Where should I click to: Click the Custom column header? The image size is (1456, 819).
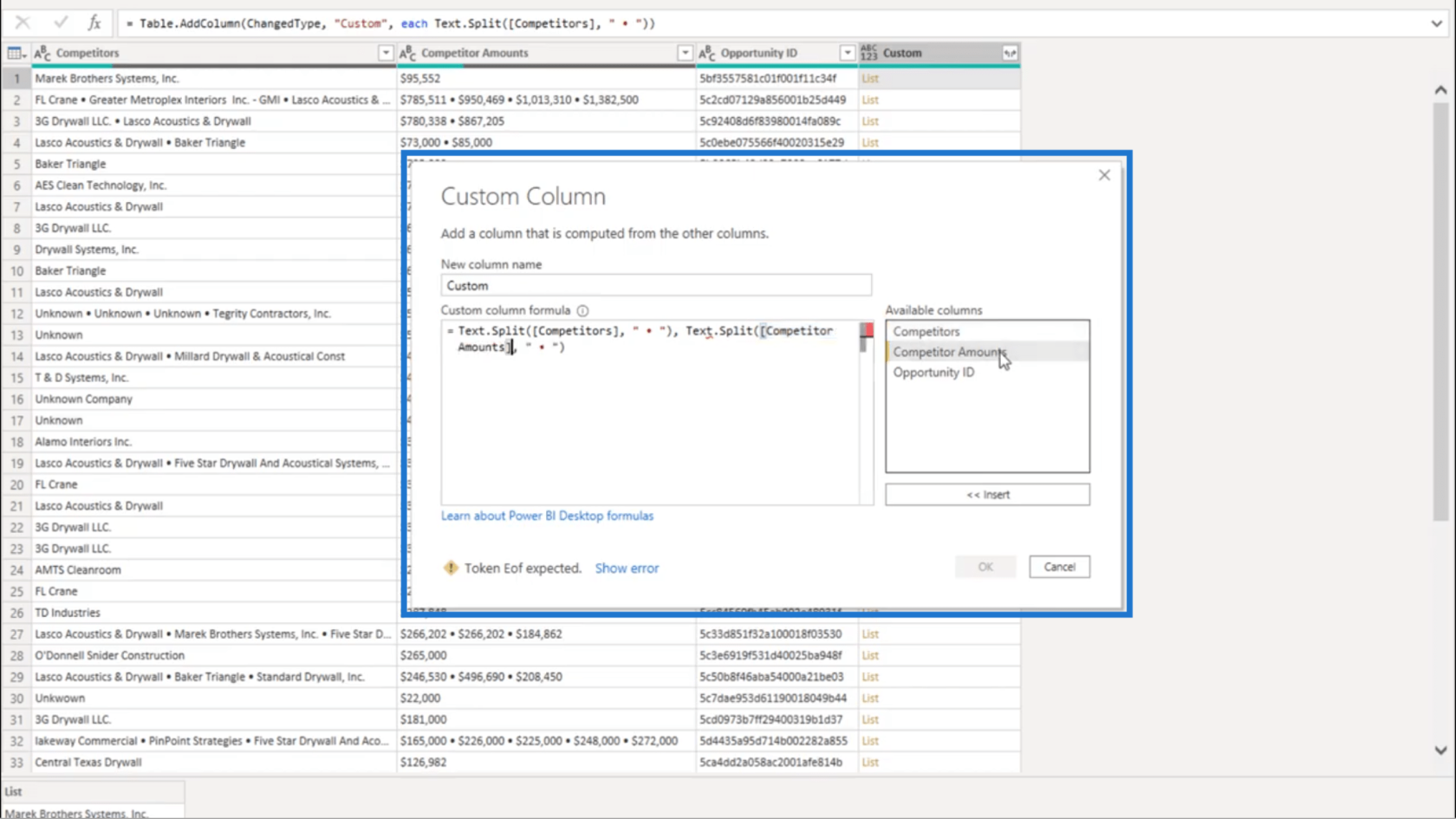pos(939,53)
